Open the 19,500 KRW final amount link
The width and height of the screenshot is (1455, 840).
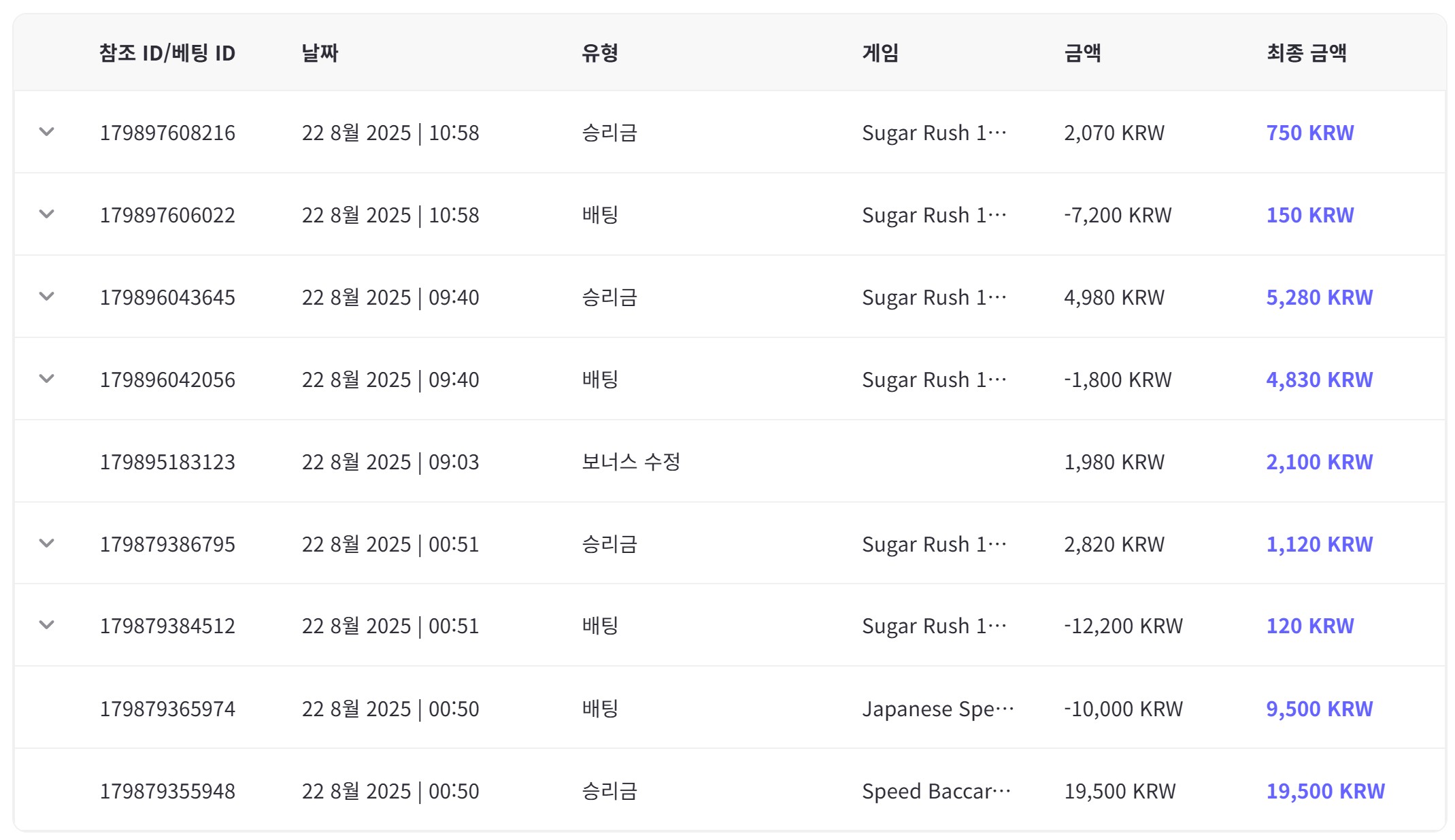pyautogui.click(x=1325, y=791)
